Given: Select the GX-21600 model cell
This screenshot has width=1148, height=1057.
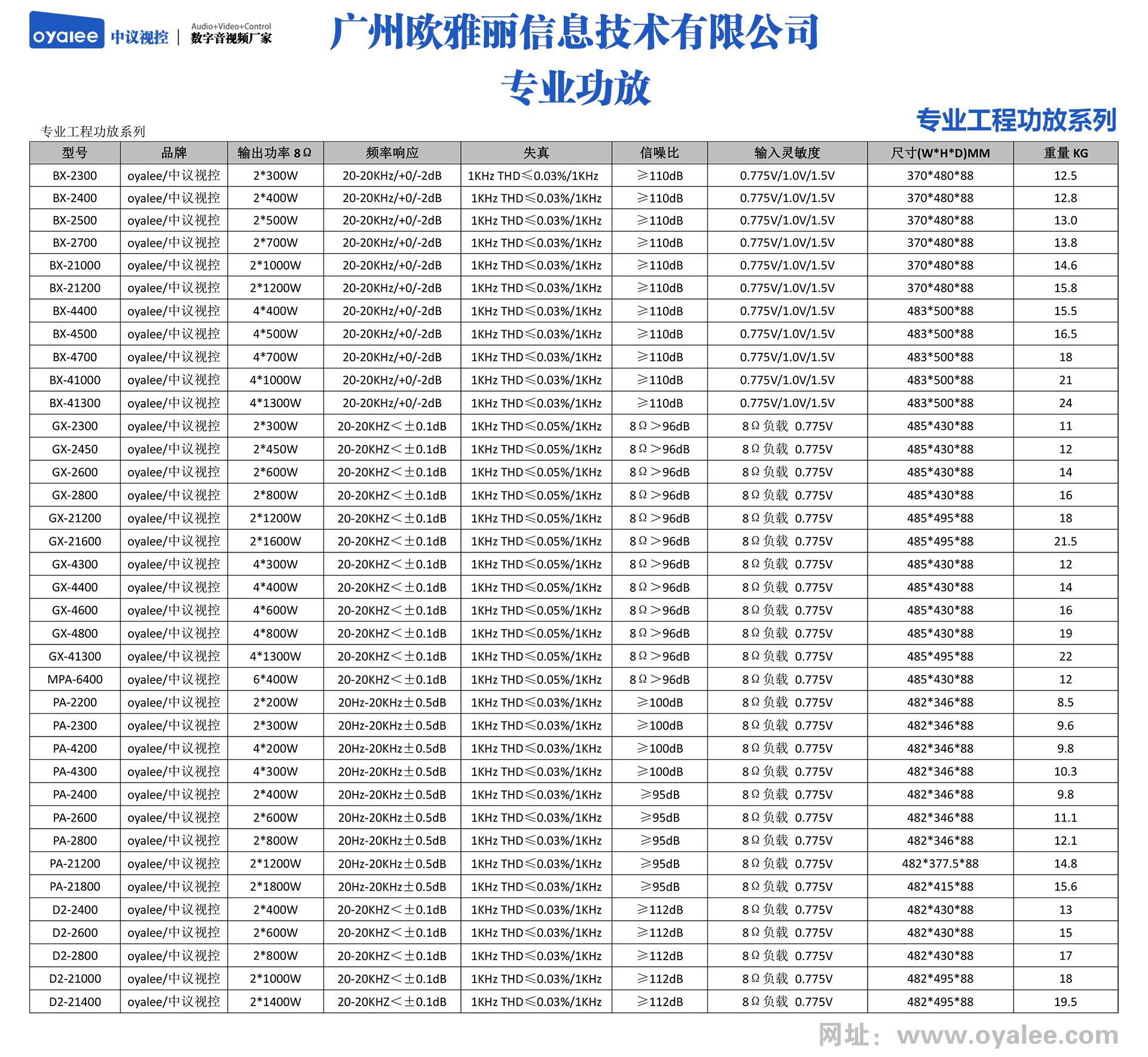Looking at the screenshot, I should (x=75, y=541).
